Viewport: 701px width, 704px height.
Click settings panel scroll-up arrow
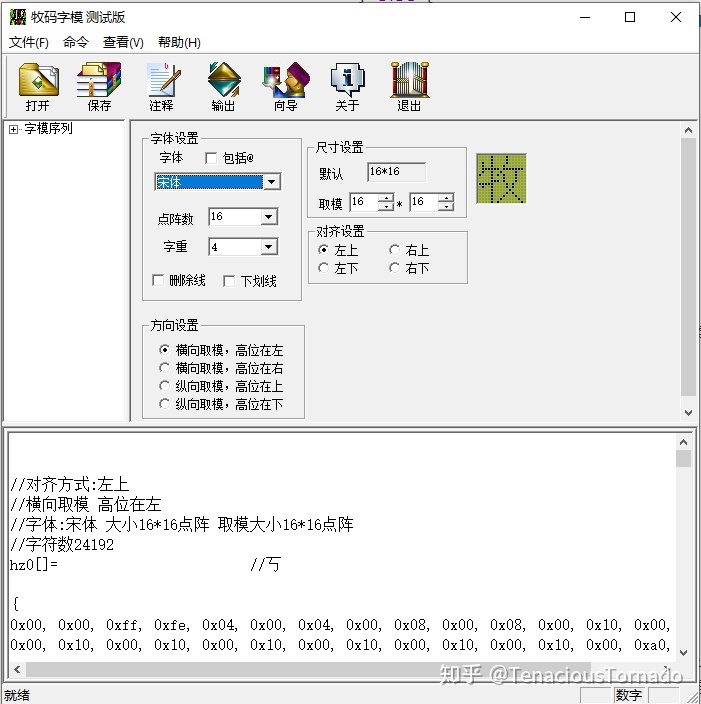(688, 131)
